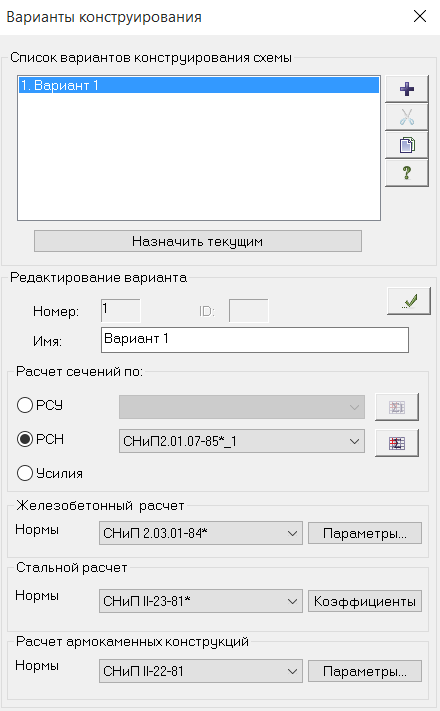Choose the Усилия radio option
Screen dimensions: 440x711
[x=25, y=473]
